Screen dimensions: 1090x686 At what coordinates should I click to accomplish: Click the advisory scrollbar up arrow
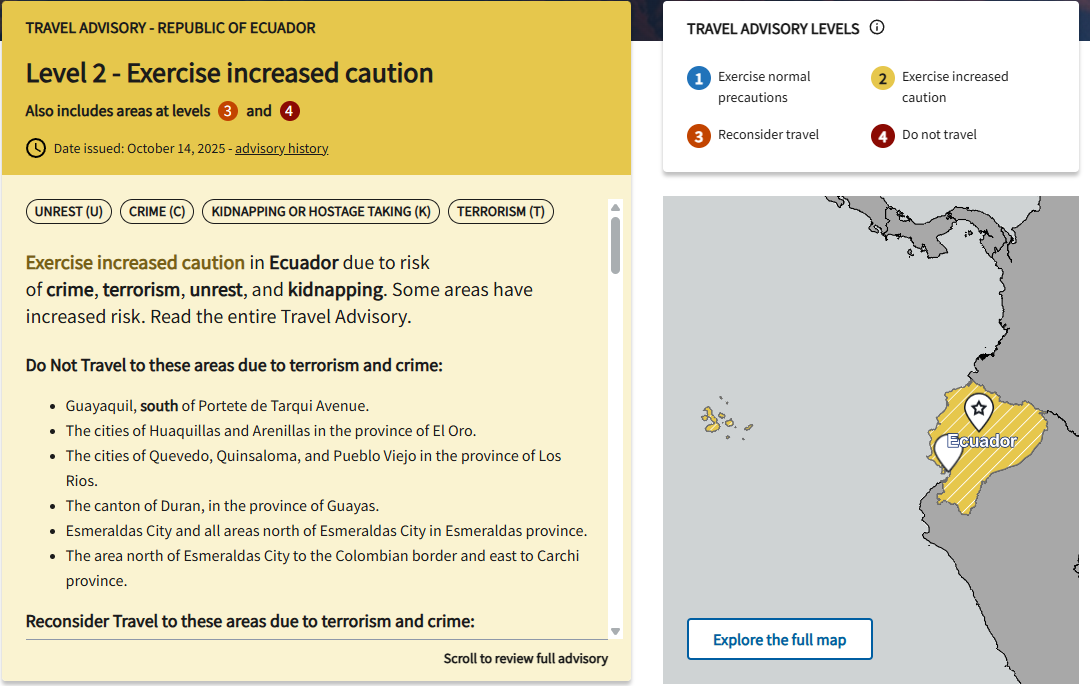[616, 207]
